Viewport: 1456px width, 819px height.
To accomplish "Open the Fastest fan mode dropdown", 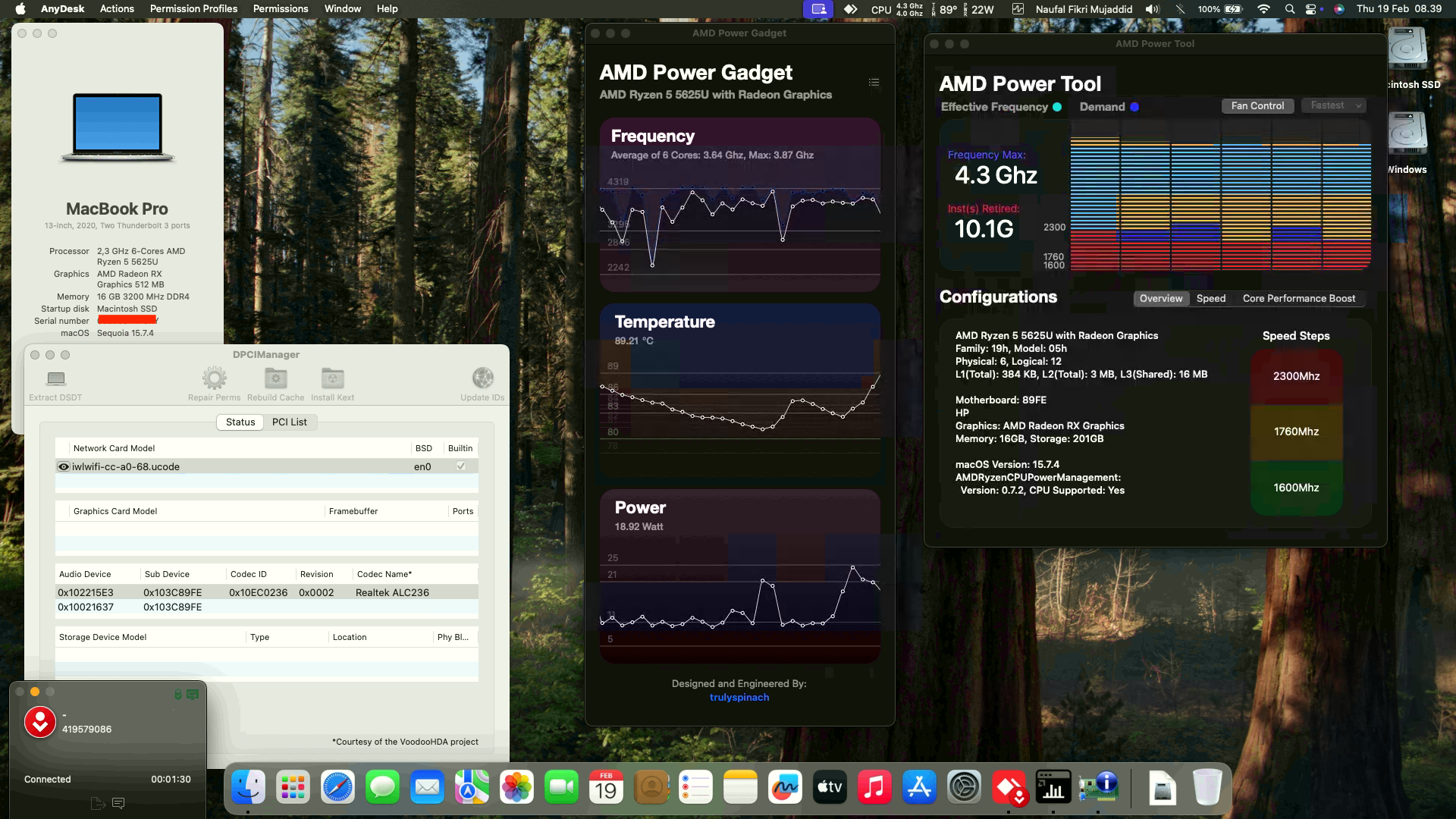I will 1333,105.
